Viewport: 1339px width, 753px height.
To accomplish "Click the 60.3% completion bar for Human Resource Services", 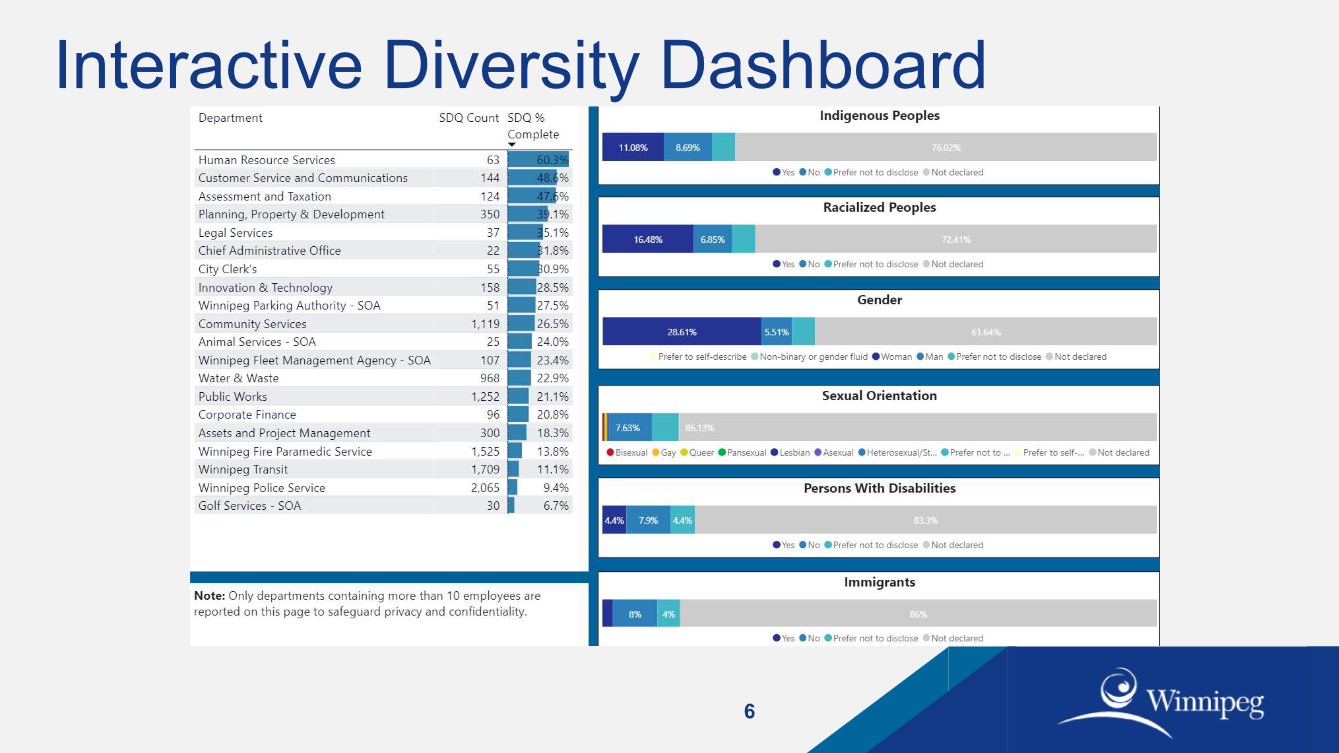I will 540,158.
